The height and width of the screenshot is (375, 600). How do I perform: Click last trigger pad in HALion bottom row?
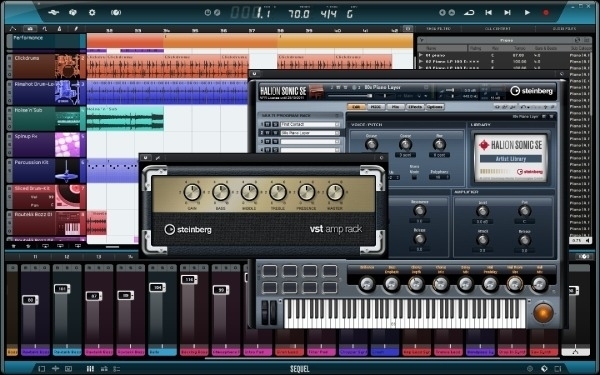click(x=329, y=287)
